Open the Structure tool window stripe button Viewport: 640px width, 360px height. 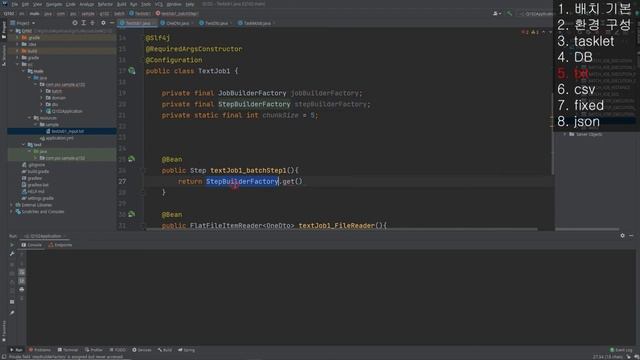point(4,55)
